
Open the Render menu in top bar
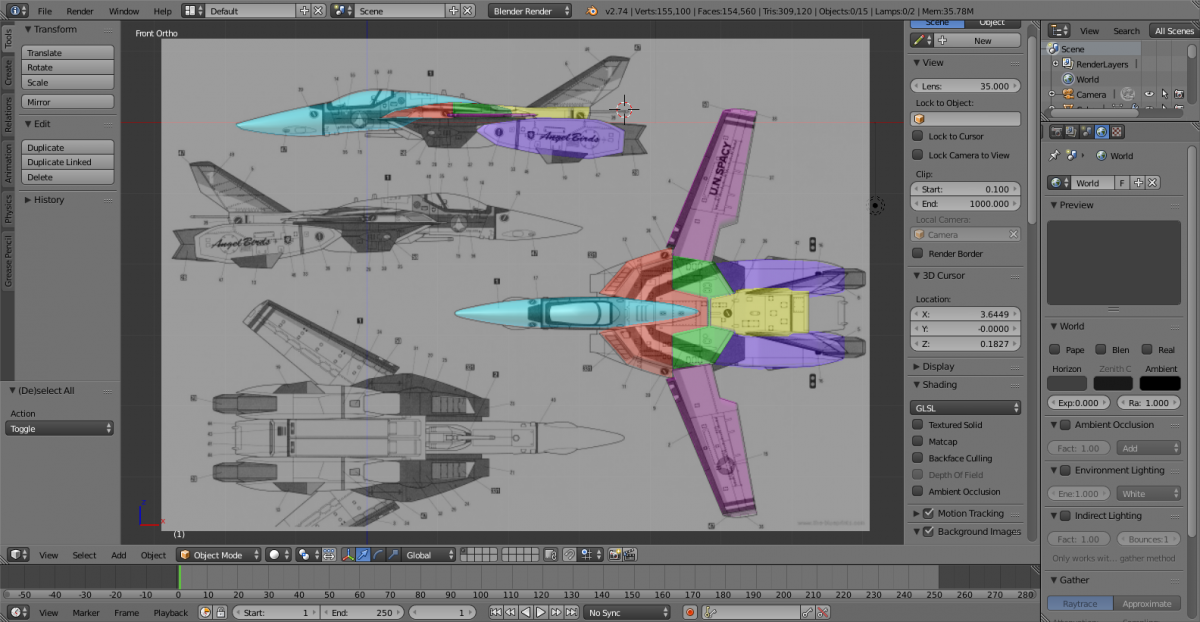coord(80,10)
